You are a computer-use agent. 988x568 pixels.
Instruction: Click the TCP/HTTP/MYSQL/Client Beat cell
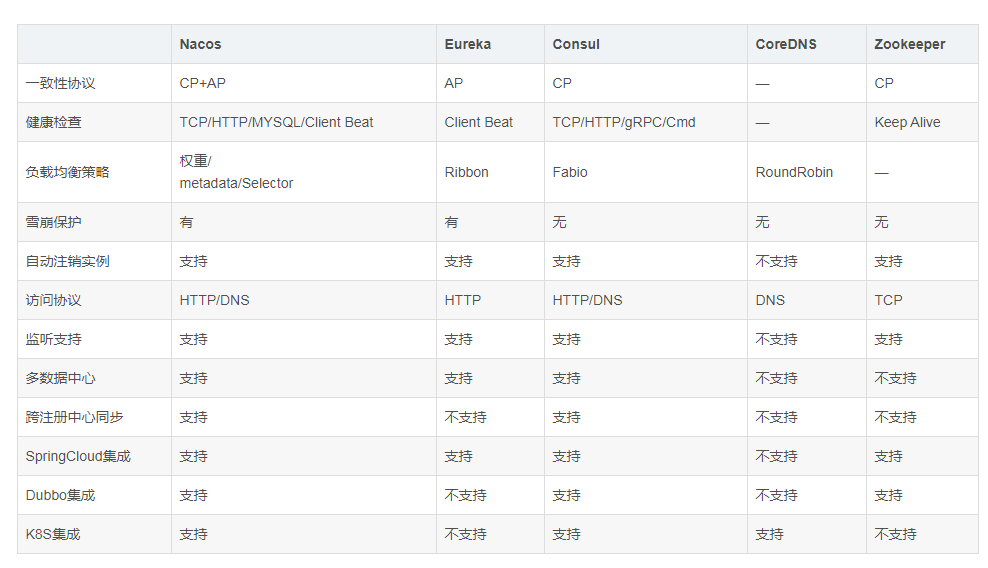276,122
